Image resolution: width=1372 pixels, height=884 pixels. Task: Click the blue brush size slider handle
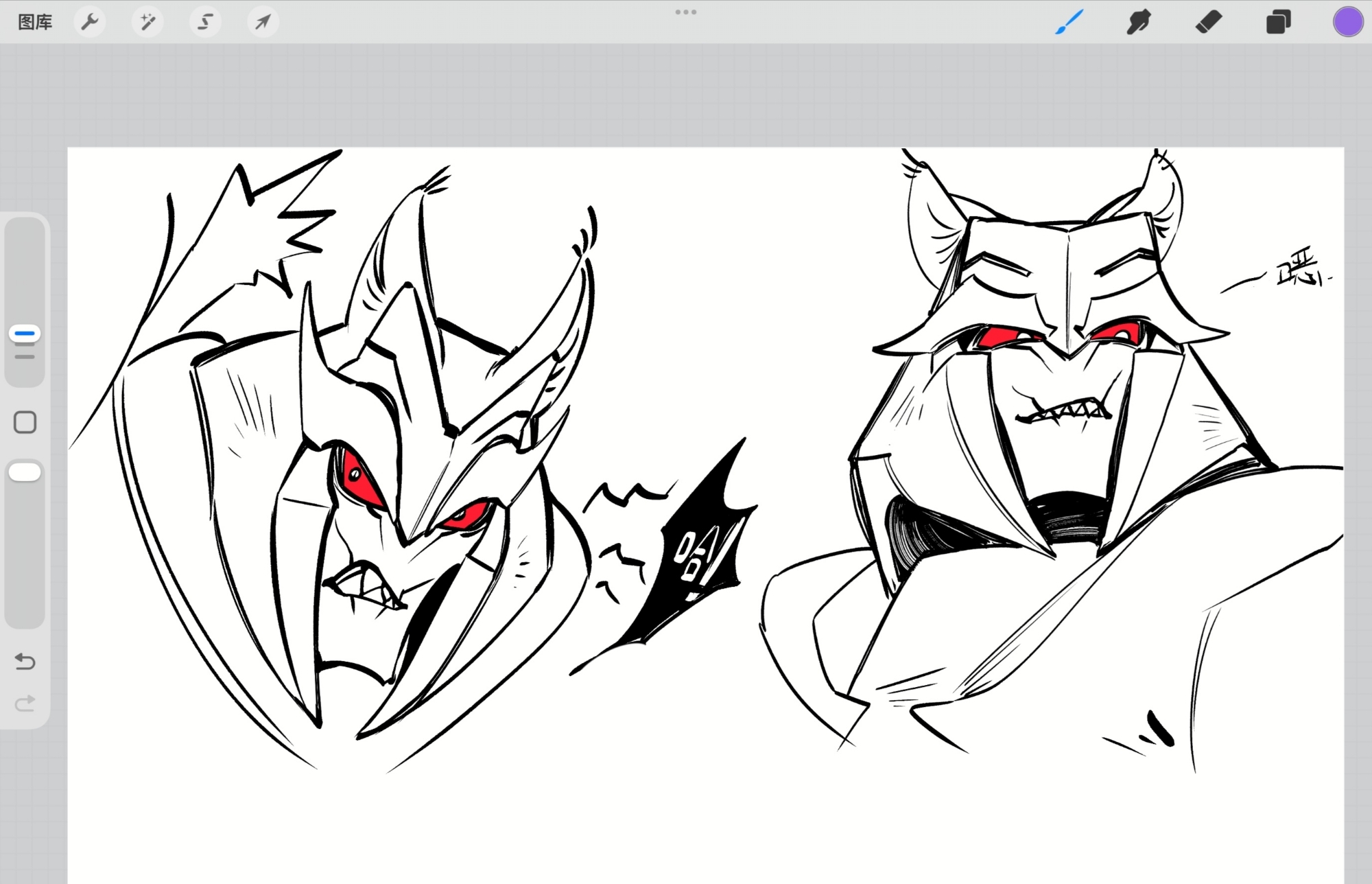[25, 334]
